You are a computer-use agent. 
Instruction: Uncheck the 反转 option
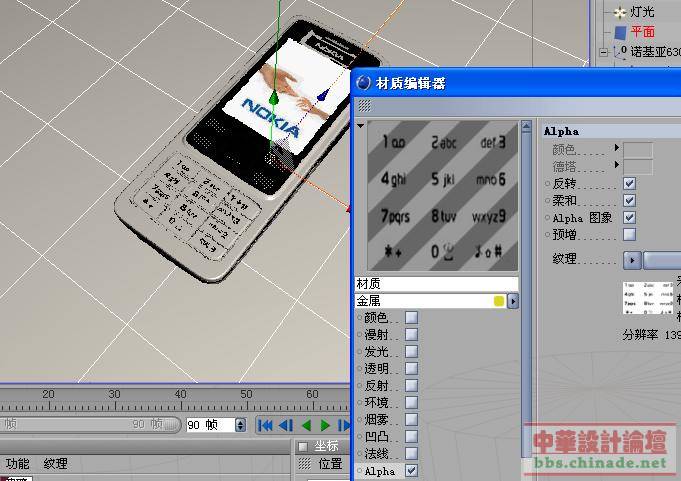click(x=629, y=184)
